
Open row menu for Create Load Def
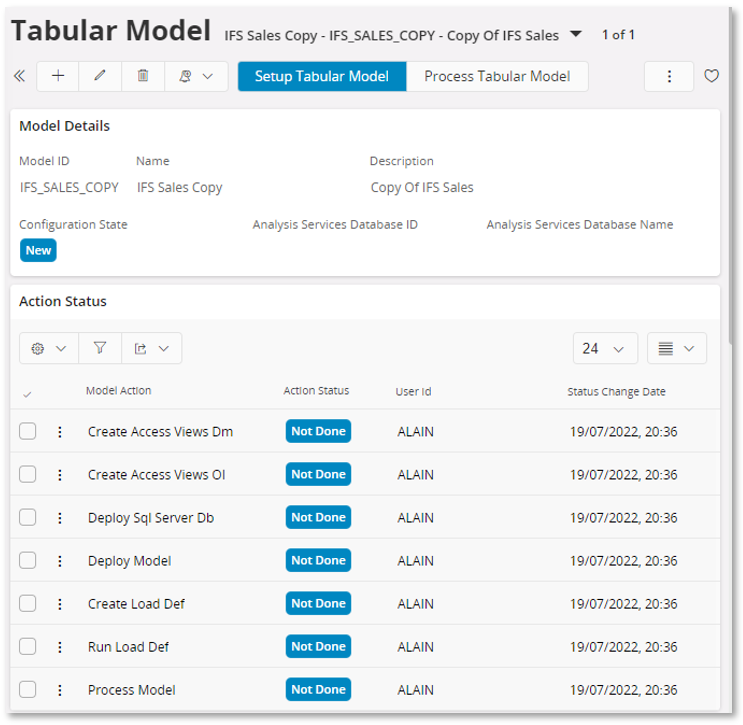[x=60, y=604]
